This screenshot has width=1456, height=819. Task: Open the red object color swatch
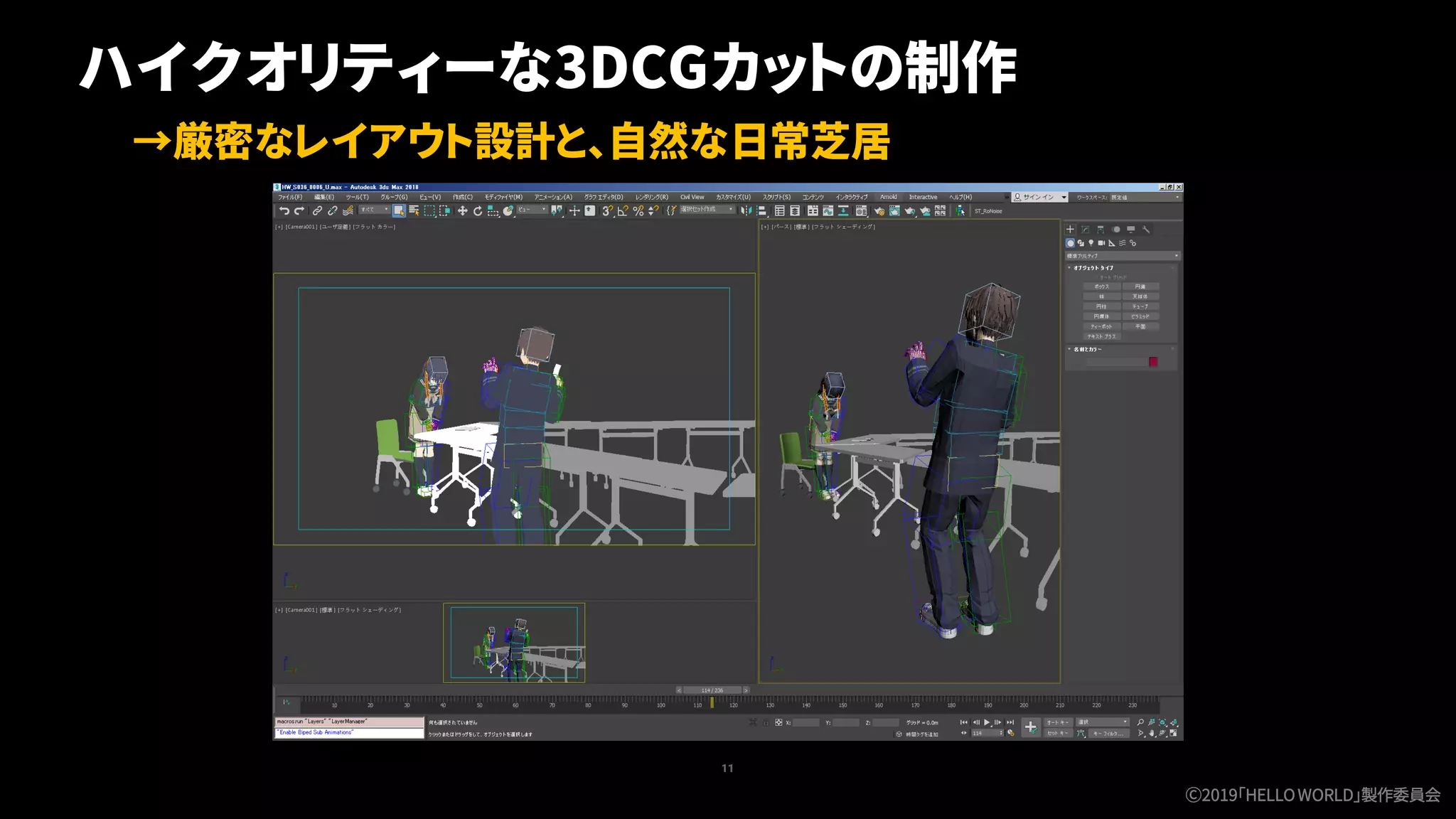[1153, 362]
